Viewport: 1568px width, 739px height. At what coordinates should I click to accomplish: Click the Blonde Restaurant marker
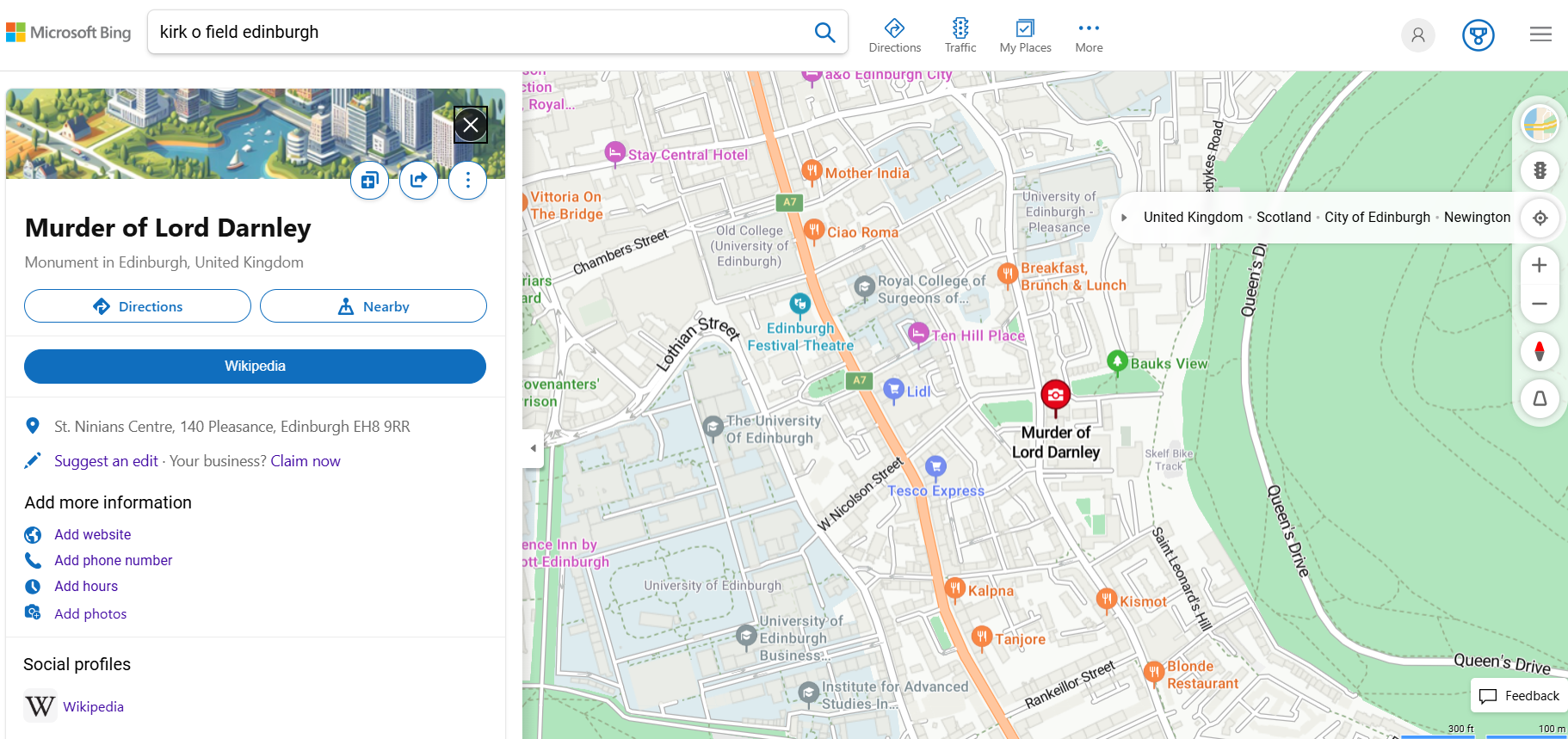[1154, 673]
